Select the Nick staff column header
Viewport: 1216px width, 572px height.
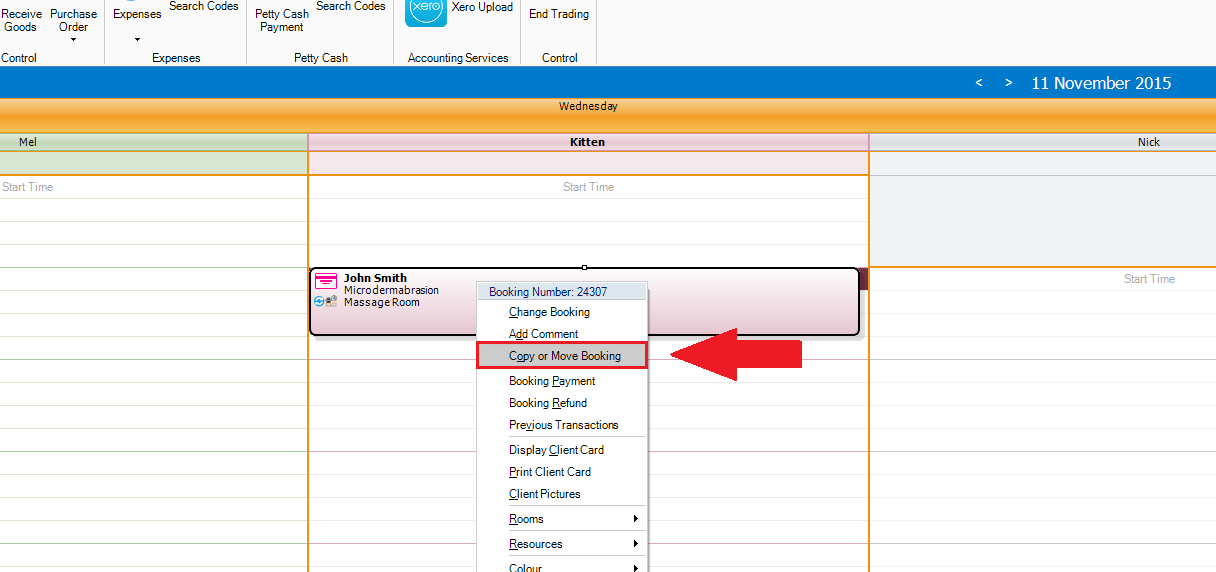tap(1148, 142)
